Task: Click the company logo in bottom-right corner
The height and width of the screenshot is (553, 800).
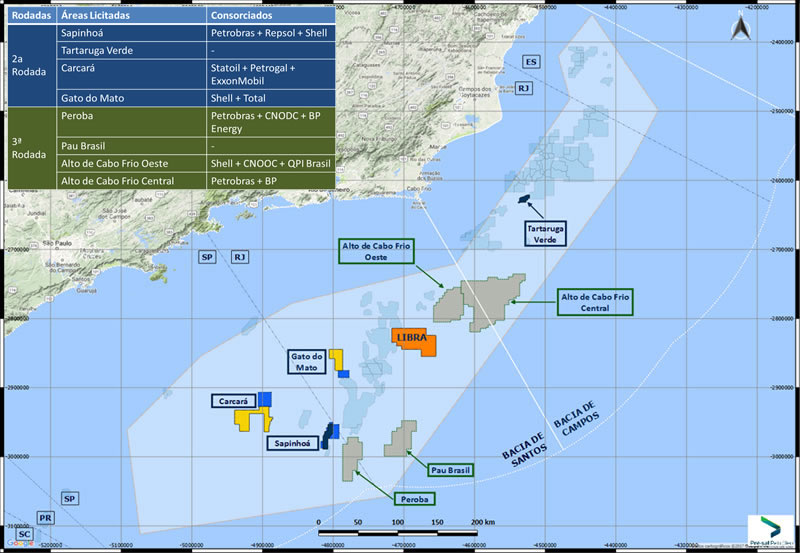Action: click(x=771, y=529)
